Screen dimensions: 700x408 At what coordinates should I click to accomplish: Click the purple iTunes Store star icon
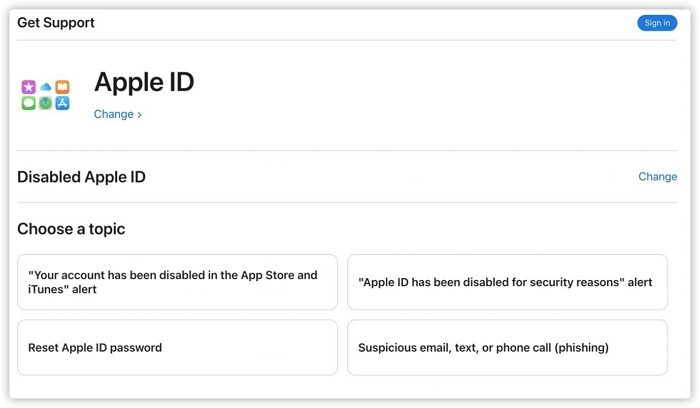(29, 87)
